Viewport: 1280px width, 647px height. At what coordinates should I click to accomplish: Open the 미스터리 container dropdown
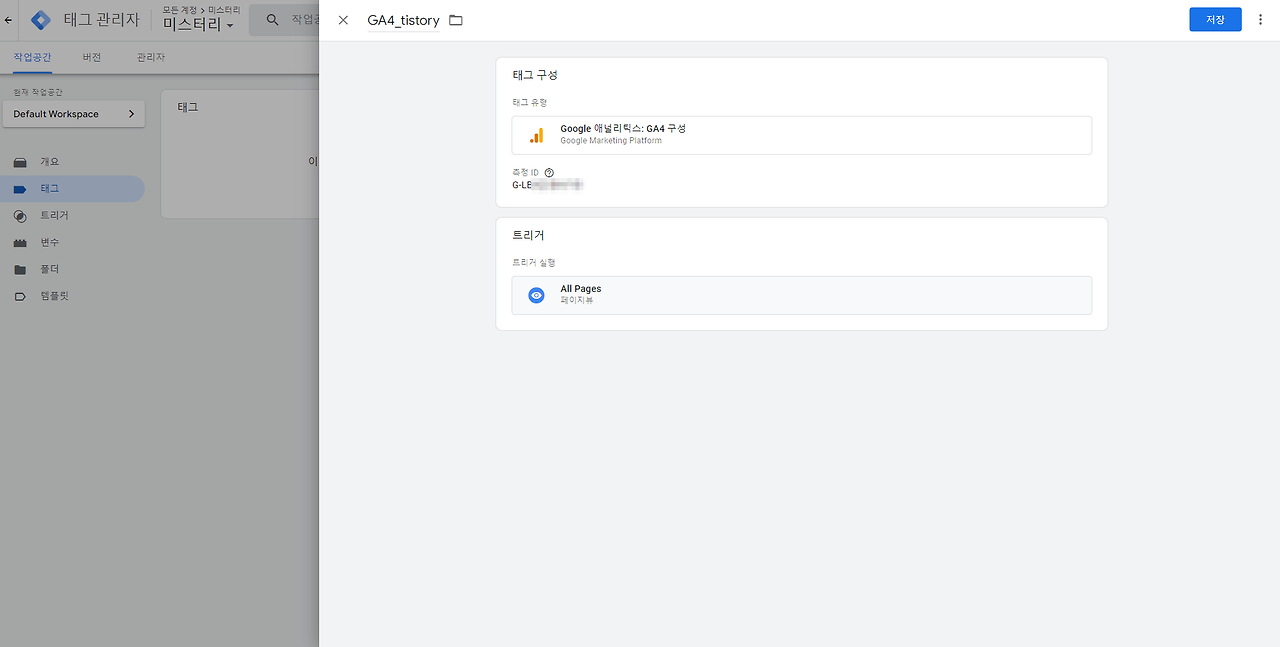point(198,25)
